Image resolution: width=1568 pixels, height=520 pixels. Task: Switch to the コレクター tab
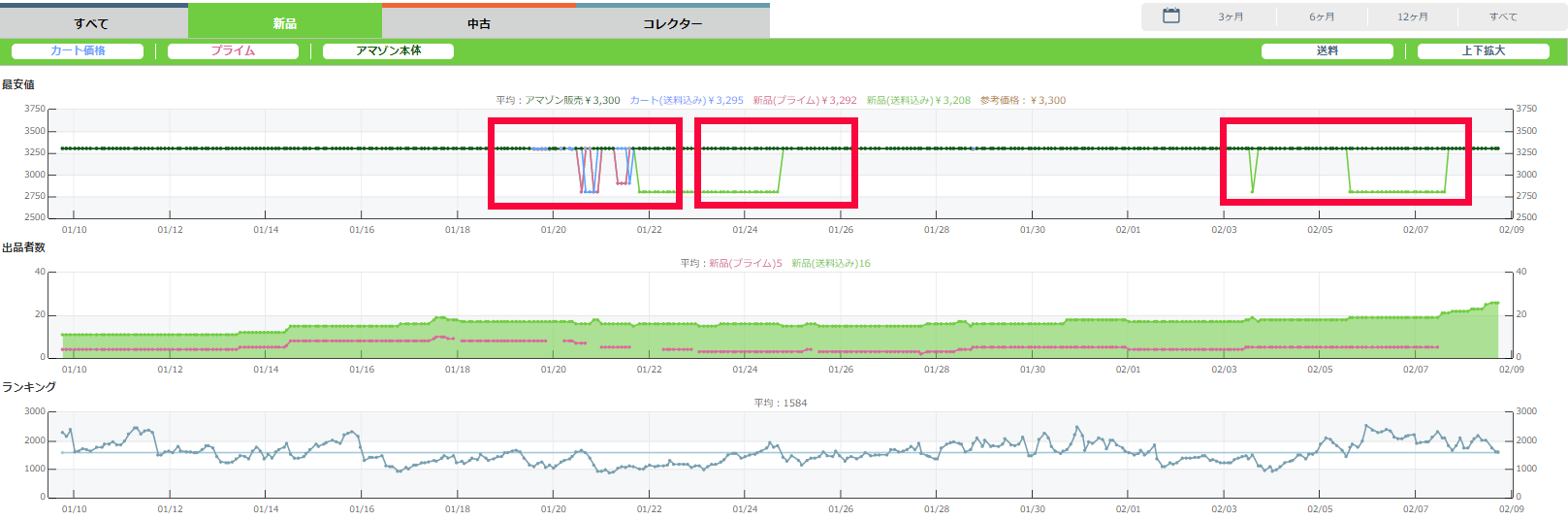[673, 23]
